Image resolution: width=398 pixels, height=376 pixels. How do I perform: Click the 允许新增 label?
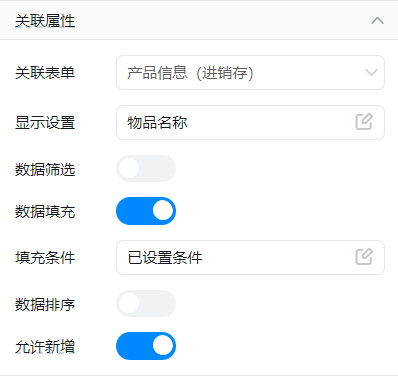pos(45,347)
